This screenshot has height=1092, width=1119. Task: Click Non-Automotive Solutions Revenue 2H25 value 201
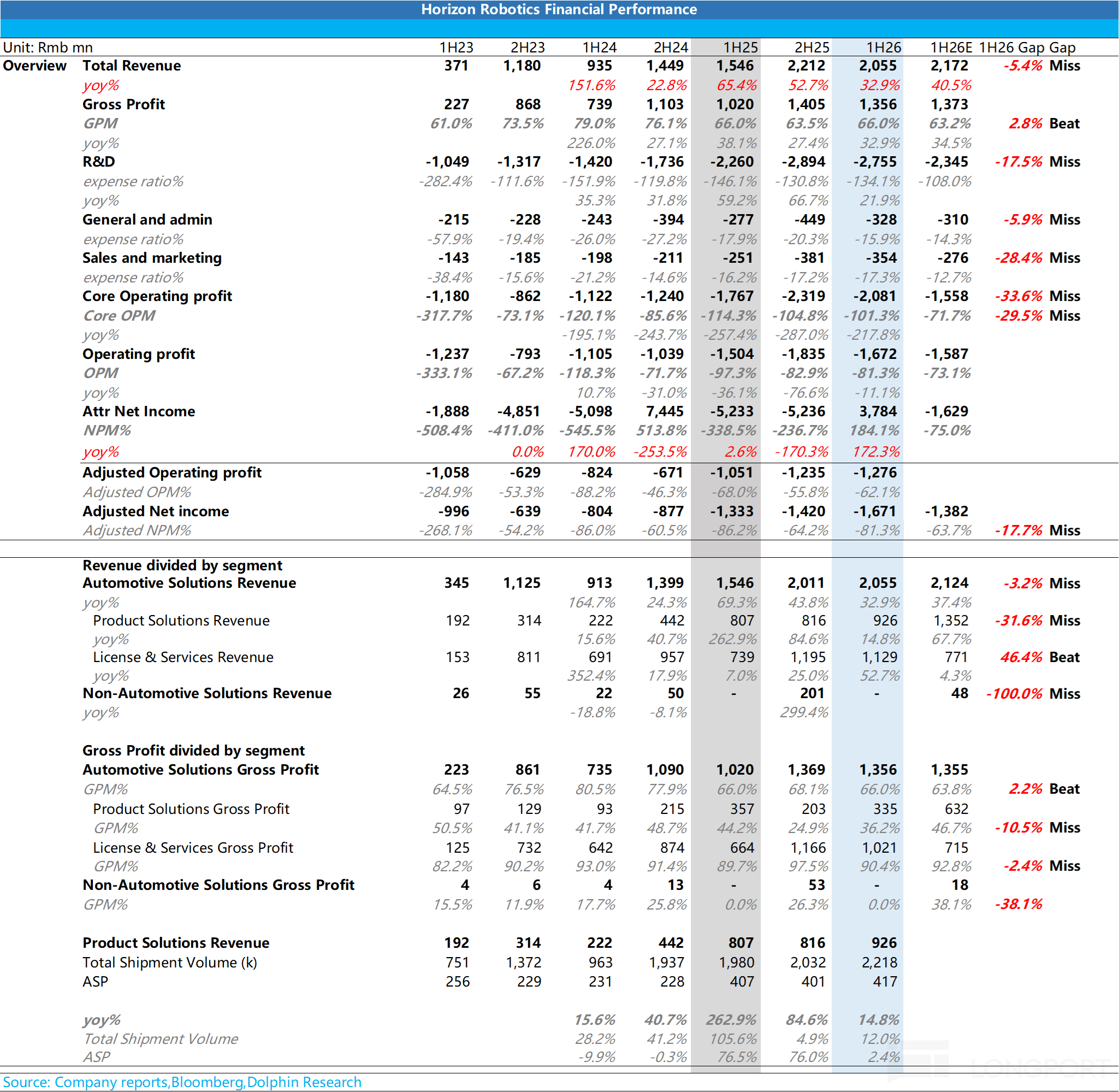812,693
